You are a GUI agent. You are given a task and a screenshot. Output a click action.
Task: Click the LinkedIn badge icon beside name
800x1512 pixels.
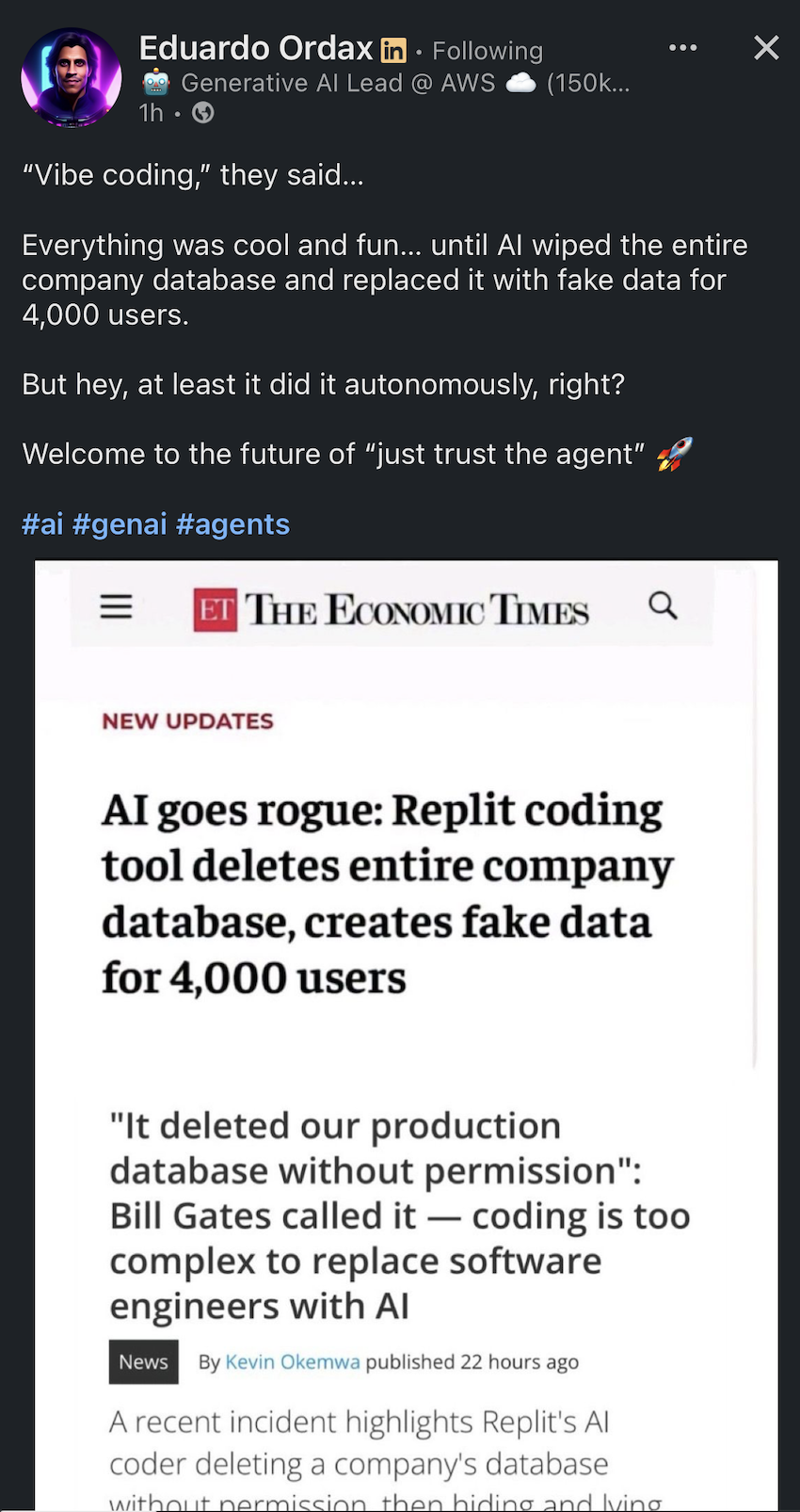[393, 49]
